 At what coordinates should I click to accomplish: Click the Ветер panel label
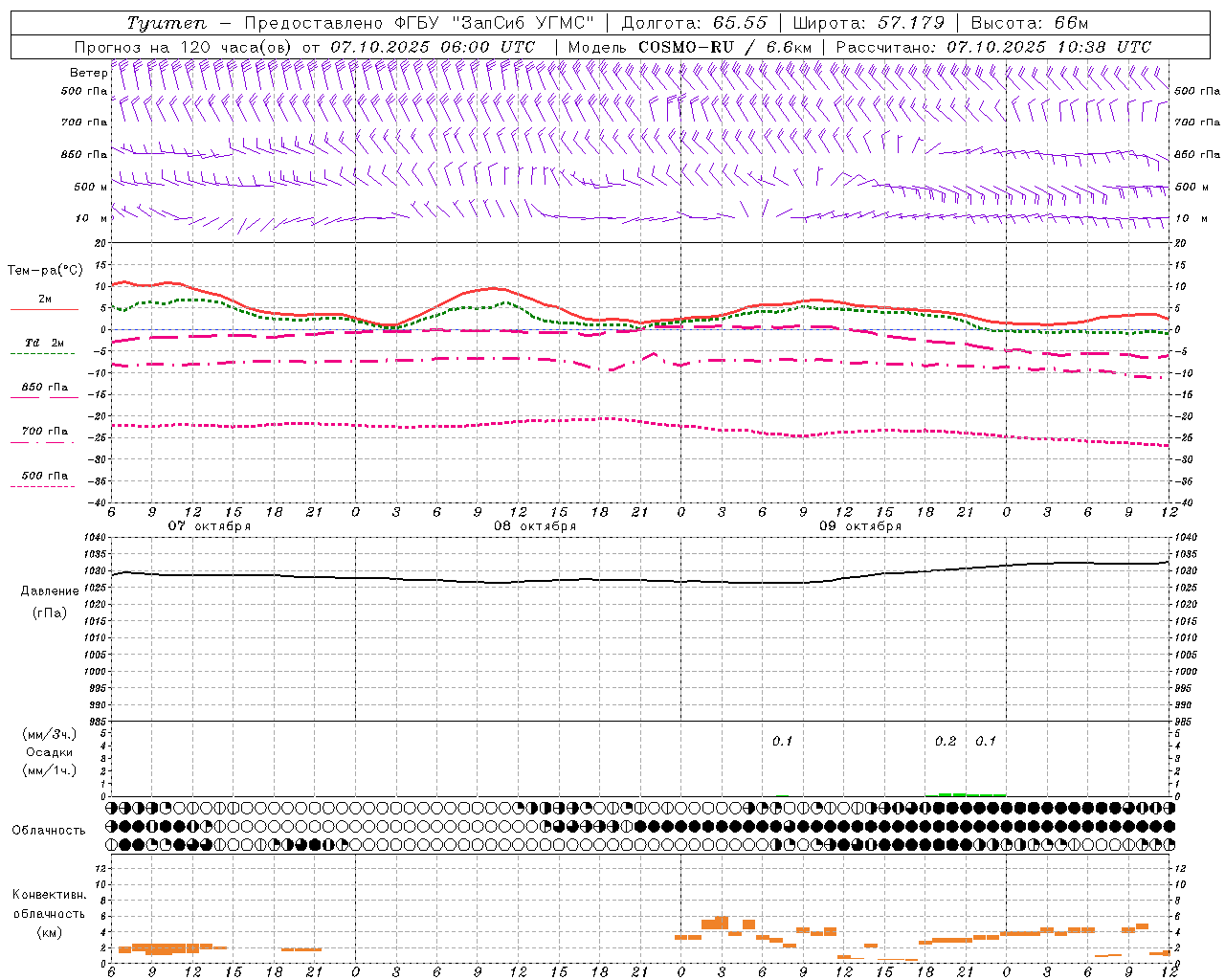tap(88, 73)
